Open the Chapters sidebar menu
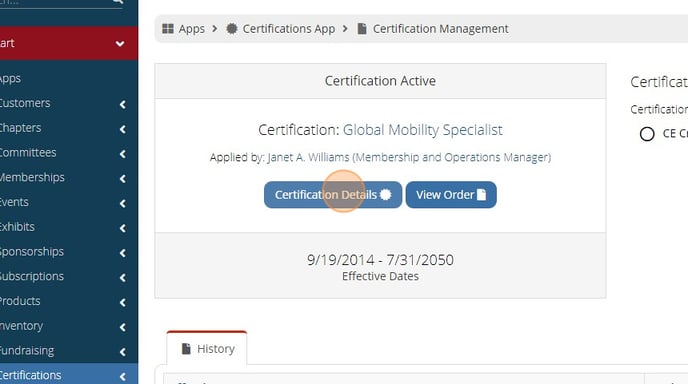 pos(21,128)
